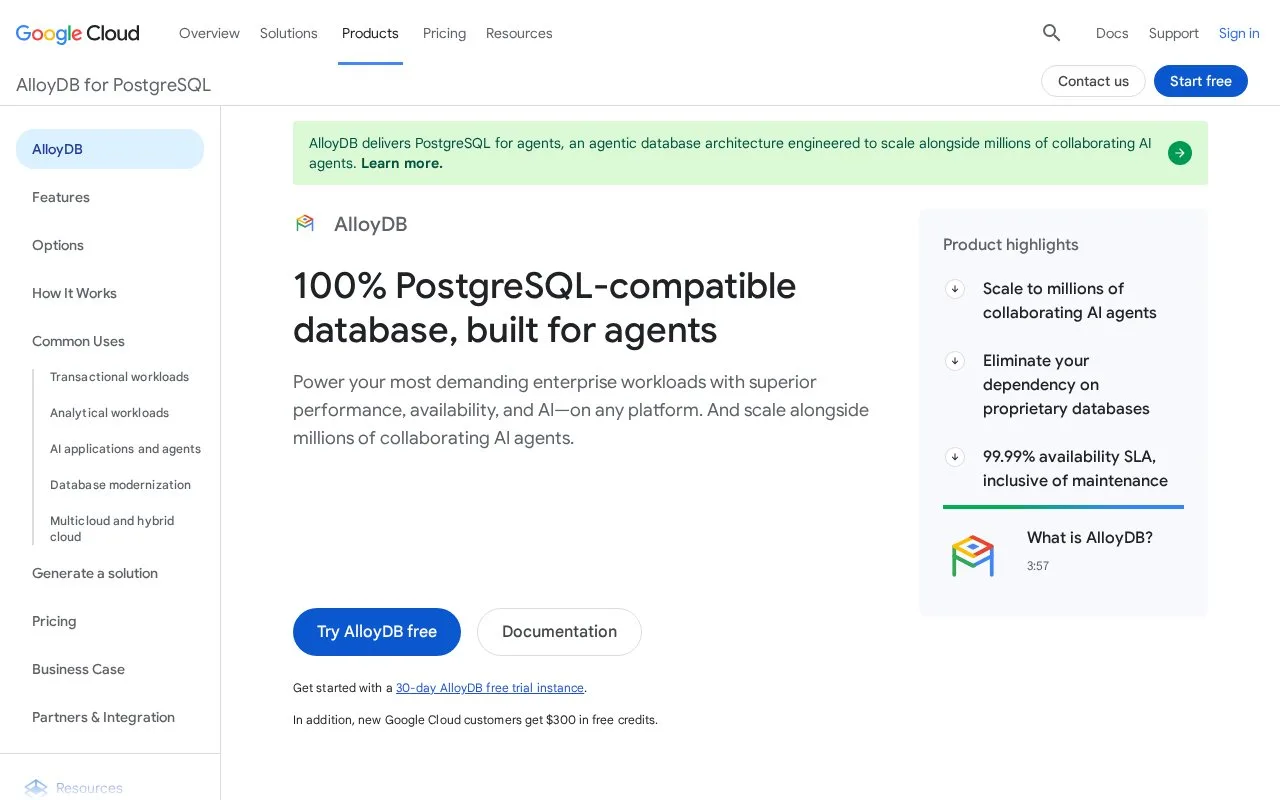Image resolution: width=1280 pixels, height=800 pixels.
Task: Click Sign in
Action: tap(1239, 33)
